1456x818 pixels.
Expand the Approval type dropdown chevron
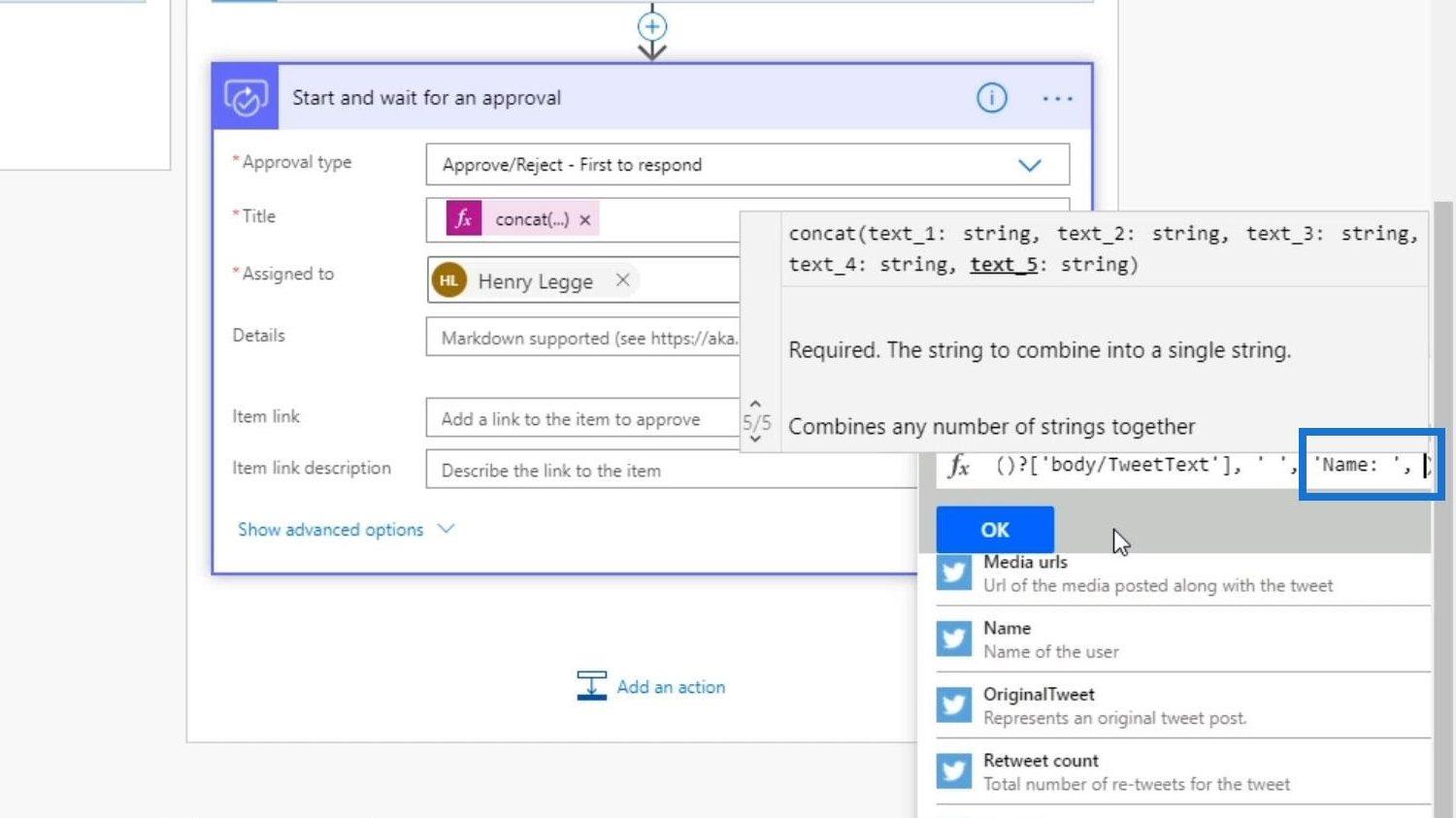(x=1029, y=165)
